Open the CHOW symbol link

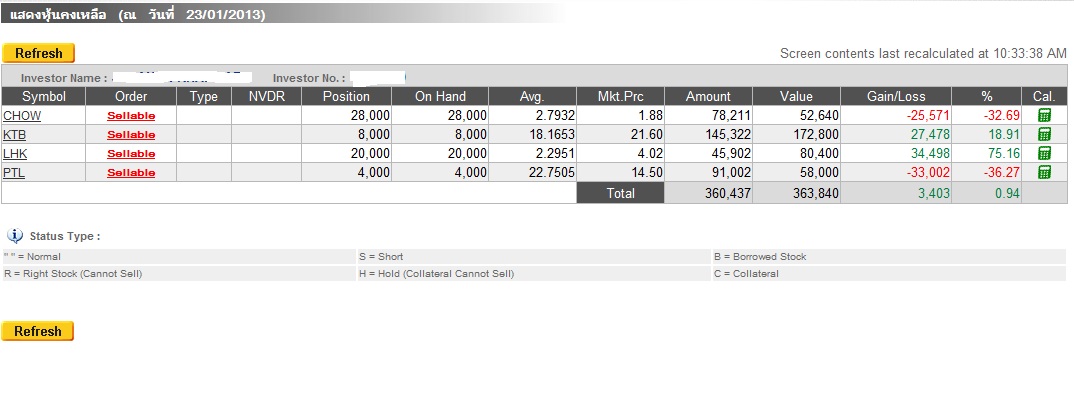tap(23, 115)
